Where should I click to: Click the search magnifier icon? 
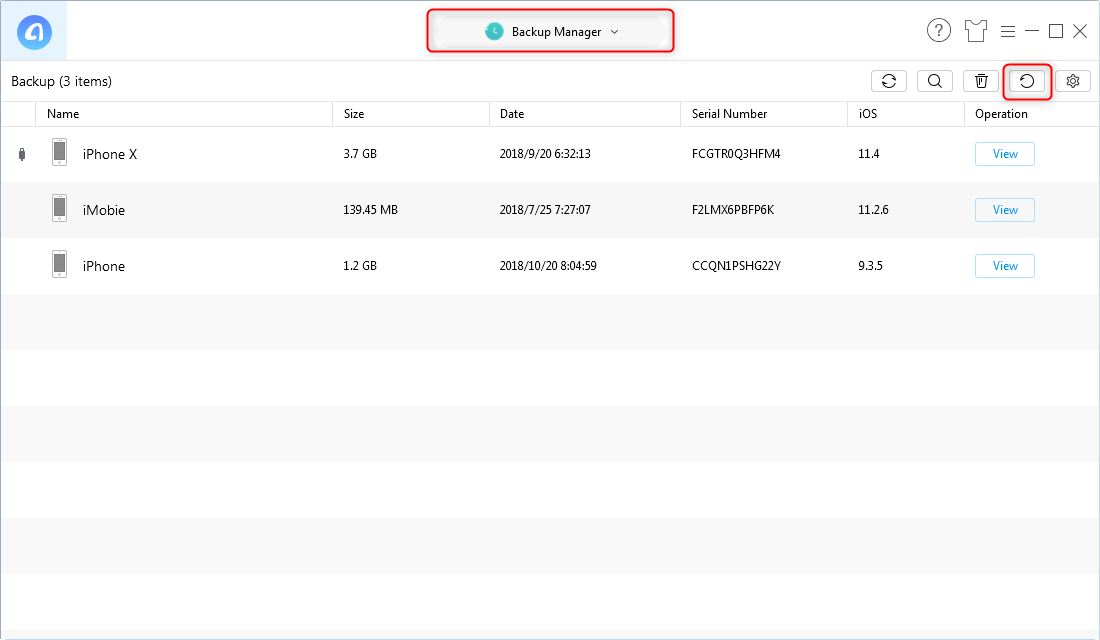click(935, 81)
